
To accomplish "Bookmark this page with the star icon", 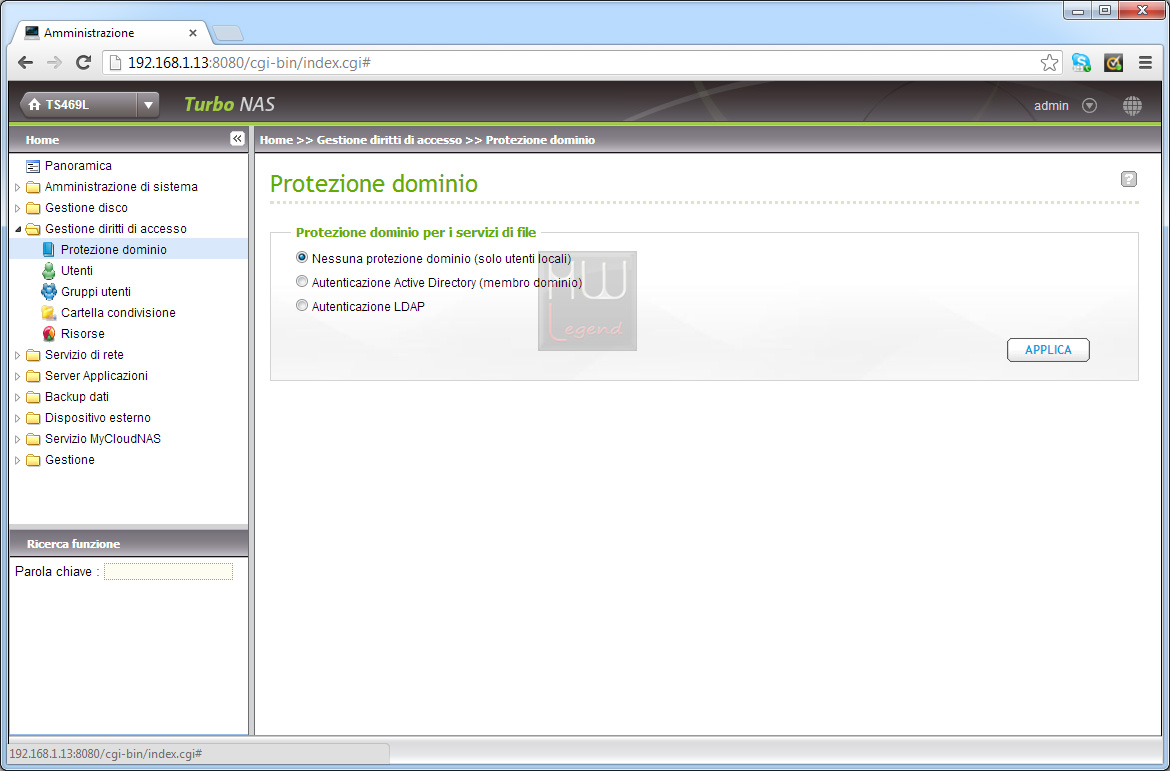I will (1049, 63).
